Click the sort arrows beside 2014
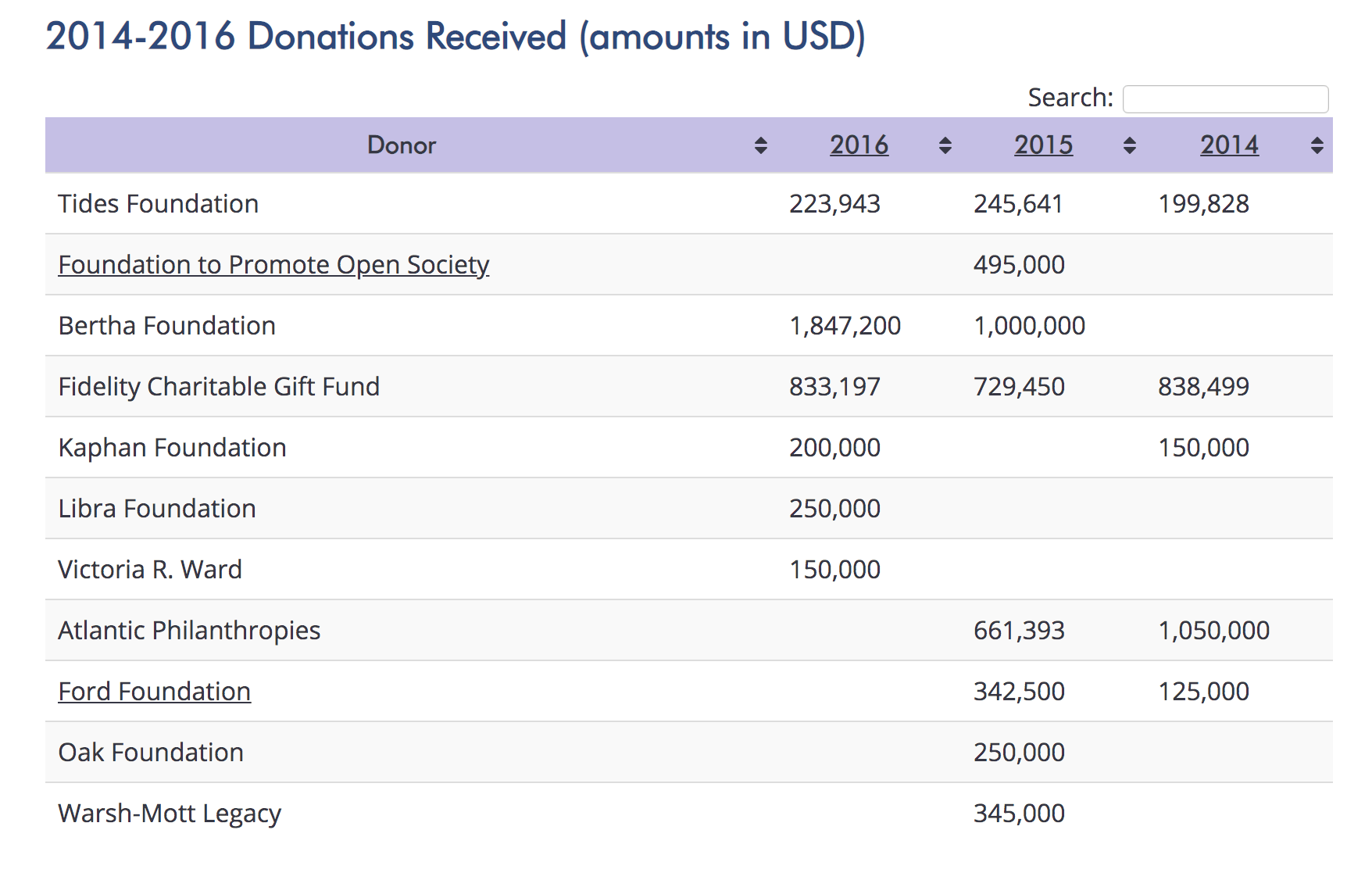 (1317, 145)
